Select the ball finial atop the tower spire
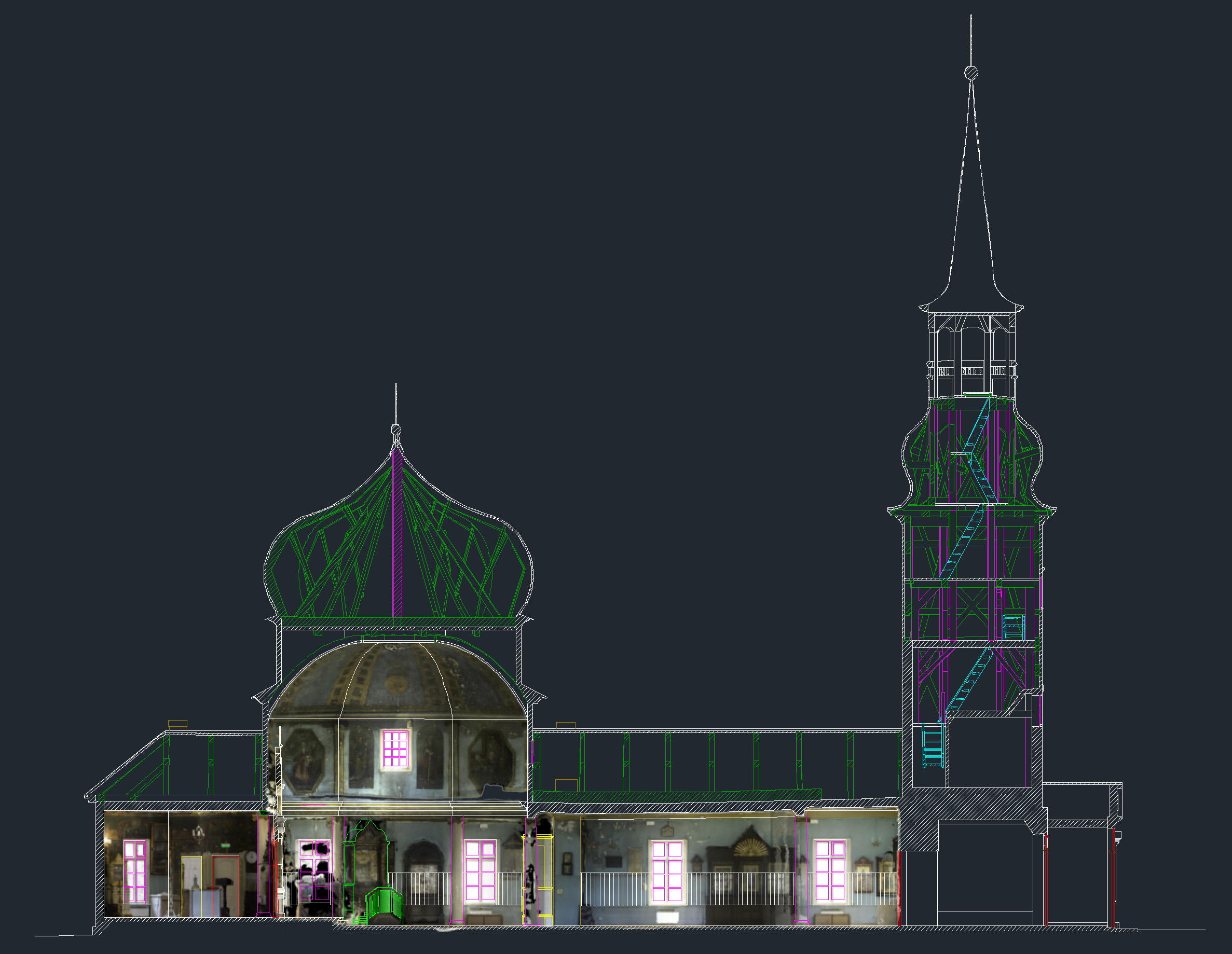The height and width of the screenshot is (954, 1232). click(971, 73)
